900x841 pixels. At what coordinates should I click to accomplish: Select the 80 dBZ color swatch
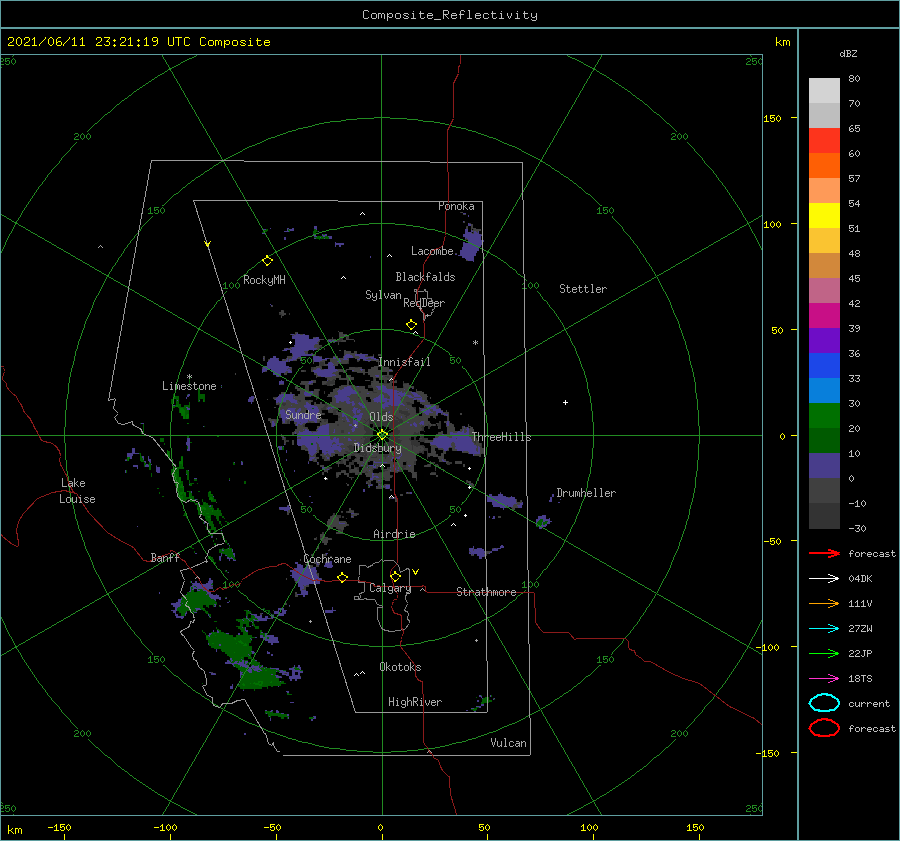point(824,90)
